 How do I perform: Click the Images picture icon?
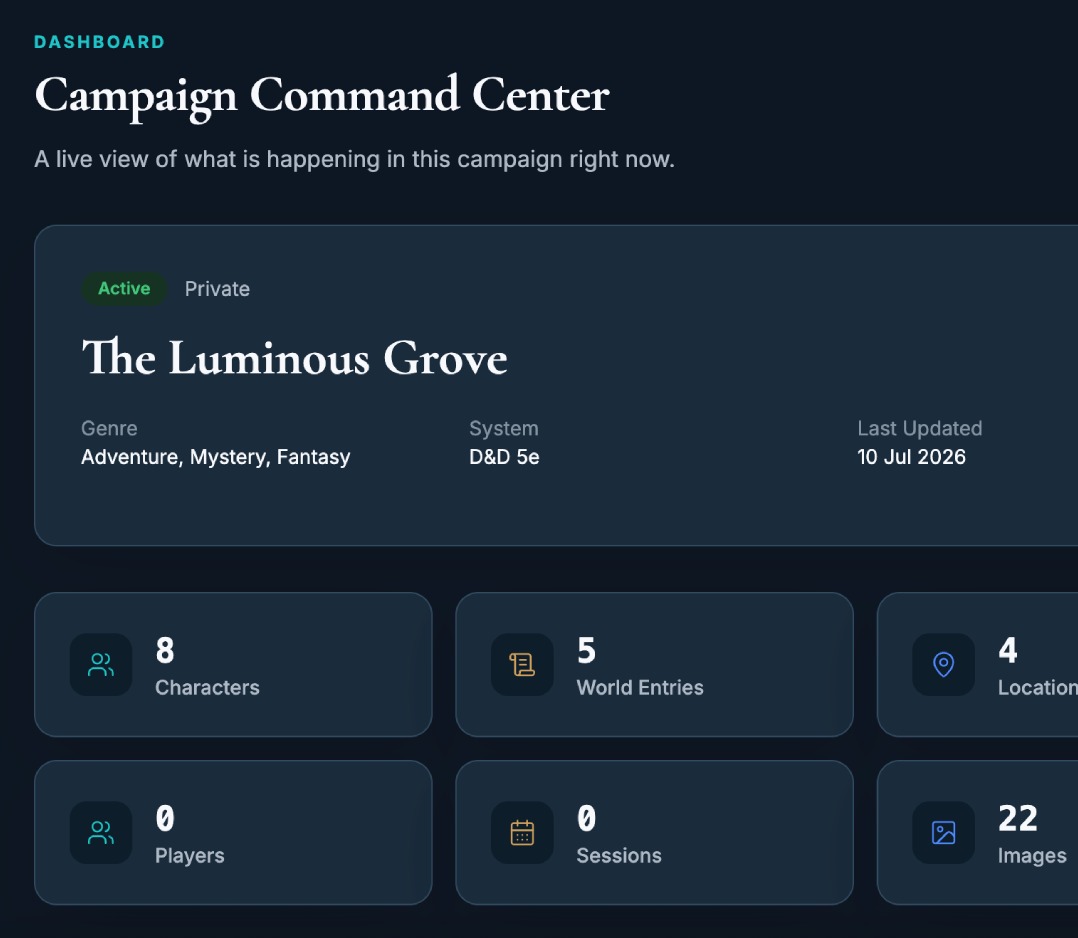[x=943, y=833]
